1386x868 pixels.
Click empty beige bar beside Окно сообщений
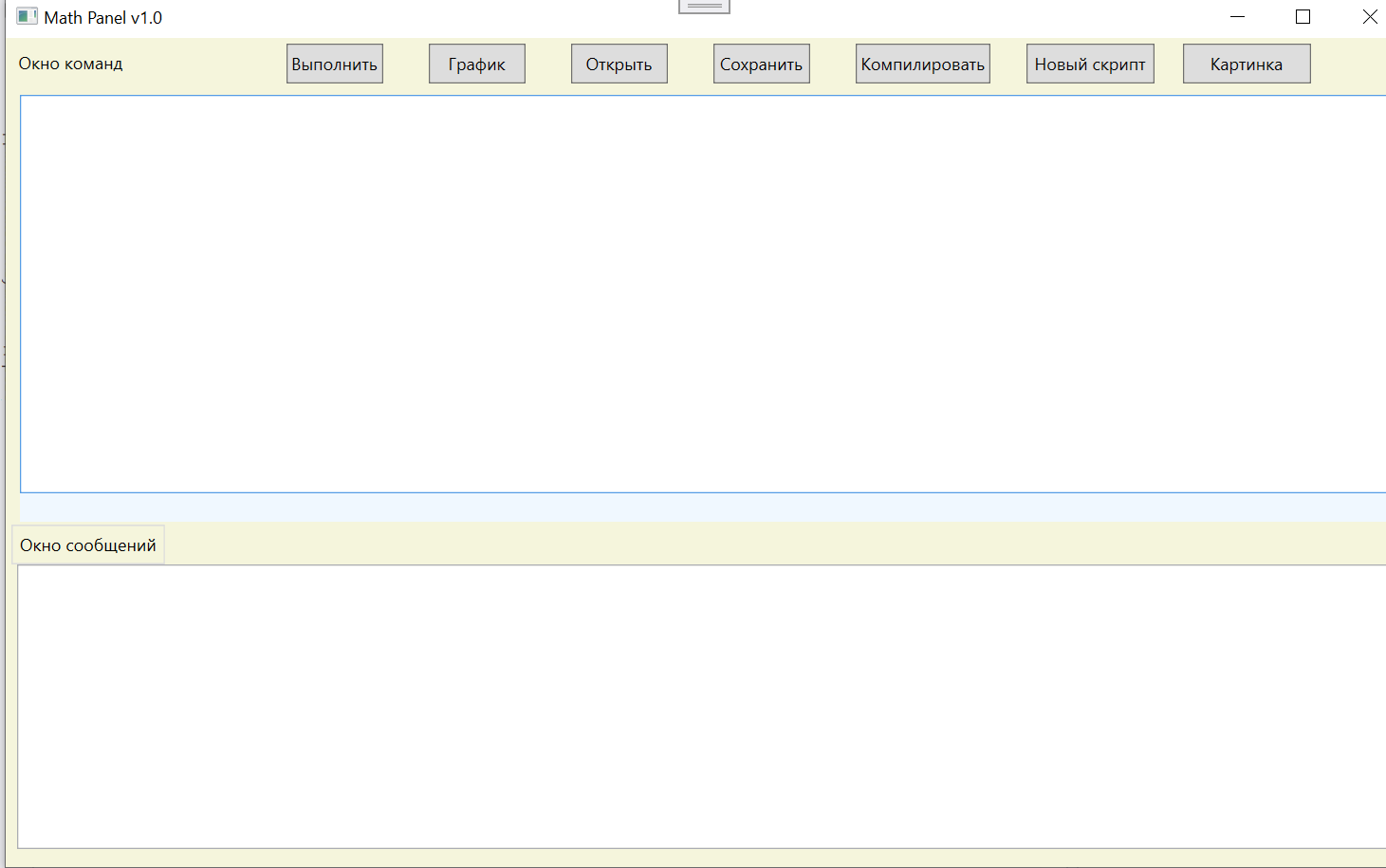[x=759, y=545]
